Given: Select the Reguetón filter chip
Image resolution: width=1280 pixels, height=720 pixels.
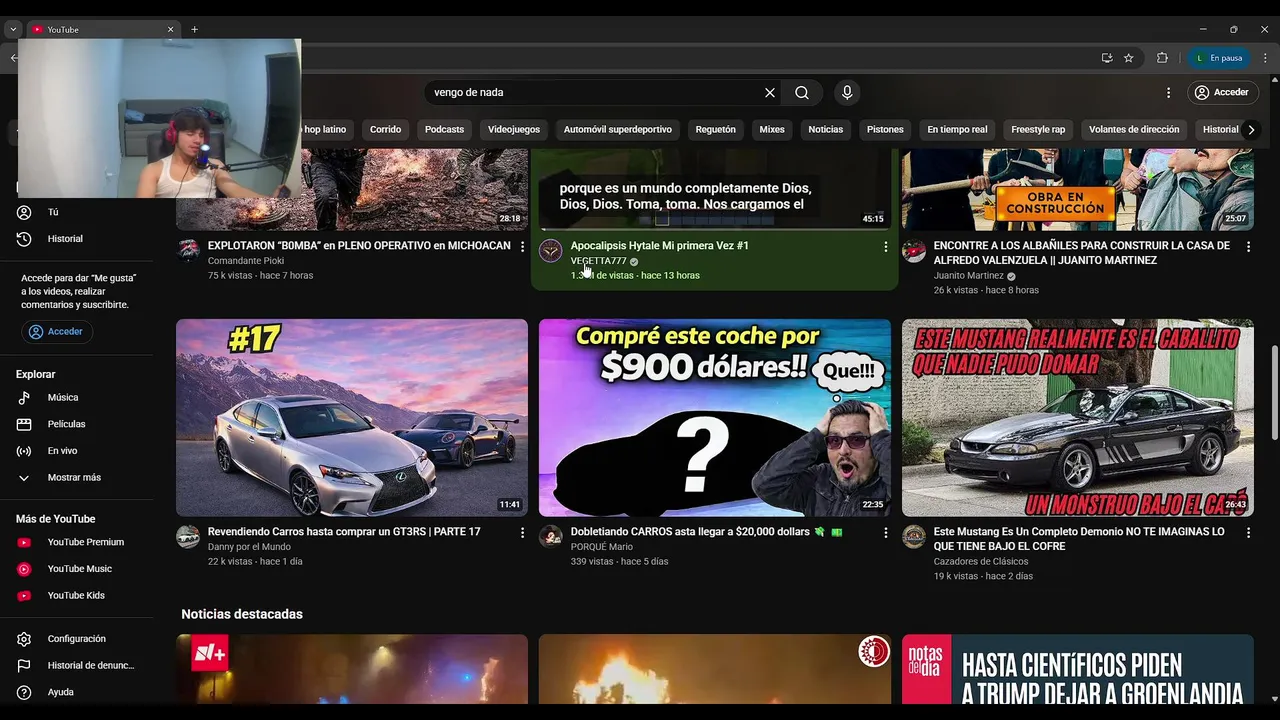Looking at the screenshot, I should click(715, 129).
